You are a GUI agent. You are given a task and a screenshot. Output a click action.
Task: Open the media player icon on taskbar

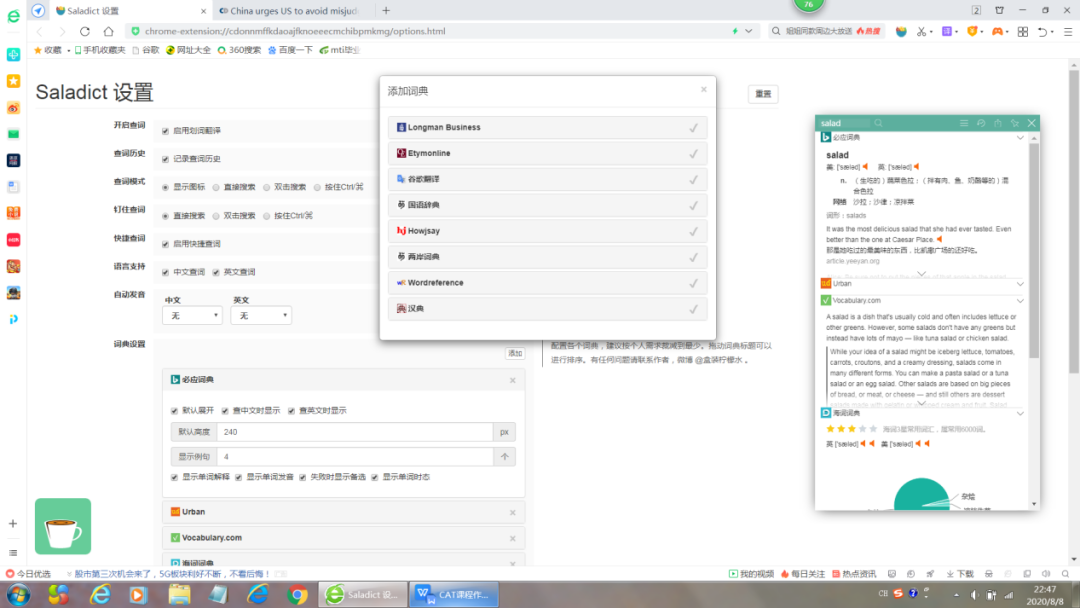[138, 594]
